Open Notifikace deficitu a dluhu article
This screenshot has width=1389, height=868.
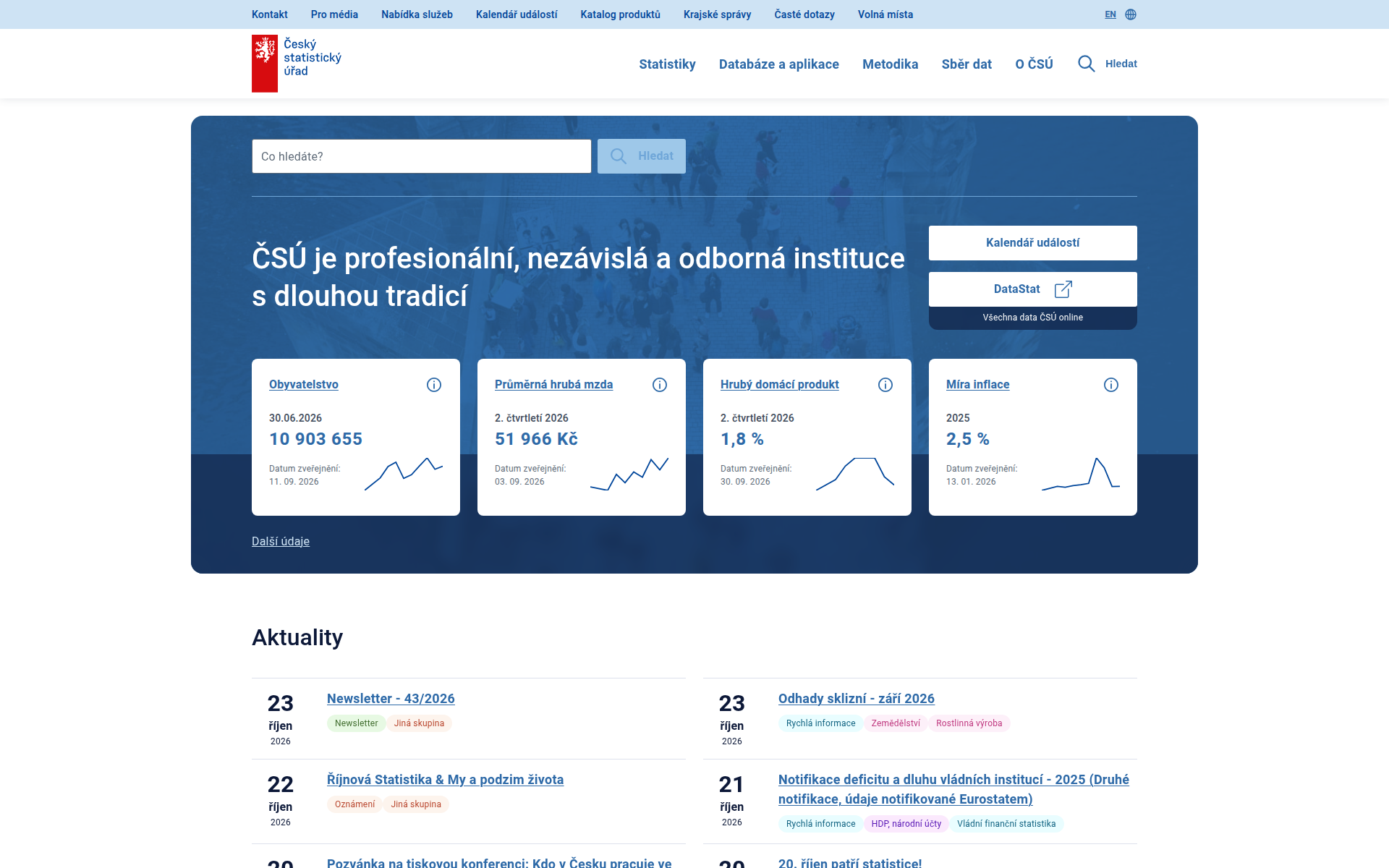click(953, 789)
